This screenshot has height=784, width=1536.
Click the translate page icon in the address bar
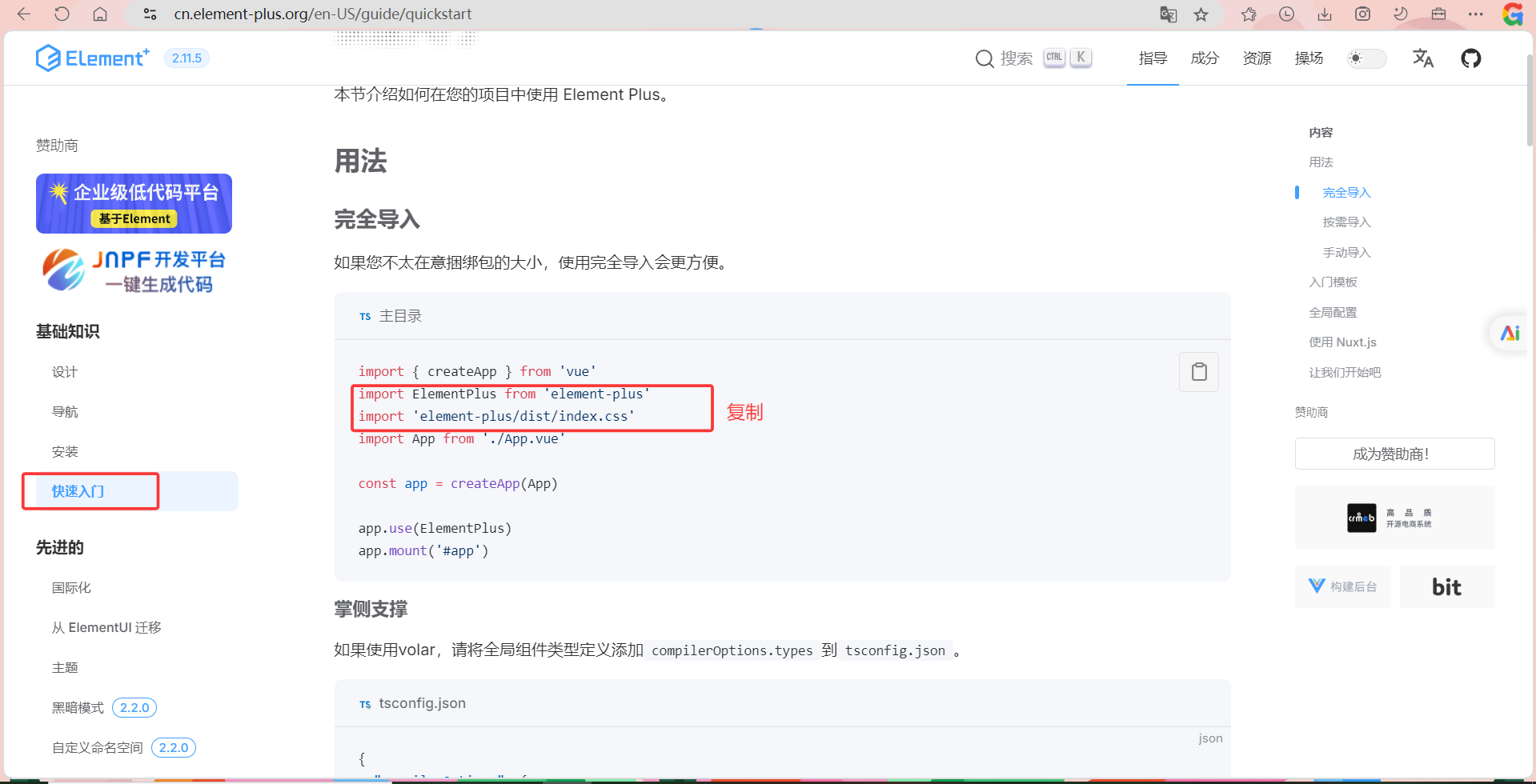(x=1168, y=14)
